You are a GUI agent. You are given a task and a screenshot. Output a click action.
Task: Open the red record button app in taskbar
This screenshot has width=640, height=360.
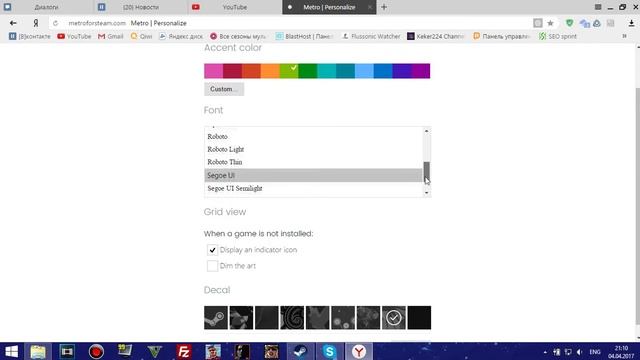[96, 351]
